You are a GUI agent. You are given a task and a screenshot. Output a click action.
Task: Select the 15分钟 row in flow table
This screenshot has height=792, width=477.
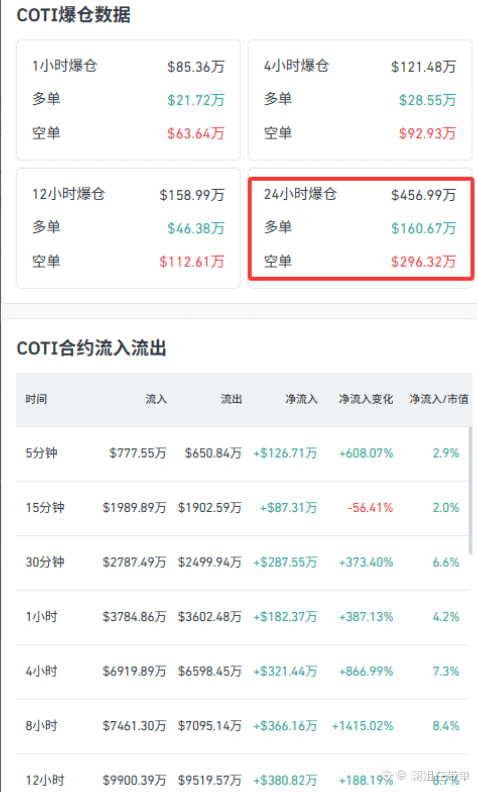pos(242,508)
